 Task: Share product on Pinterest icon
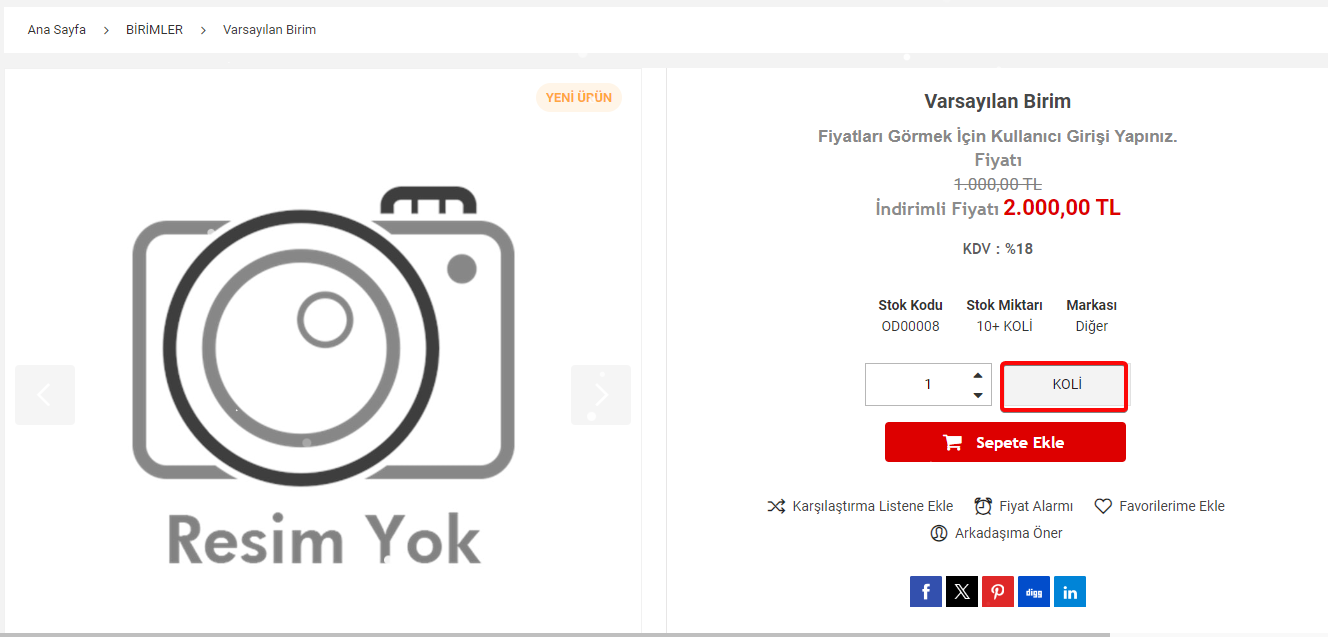click(998, 591)
